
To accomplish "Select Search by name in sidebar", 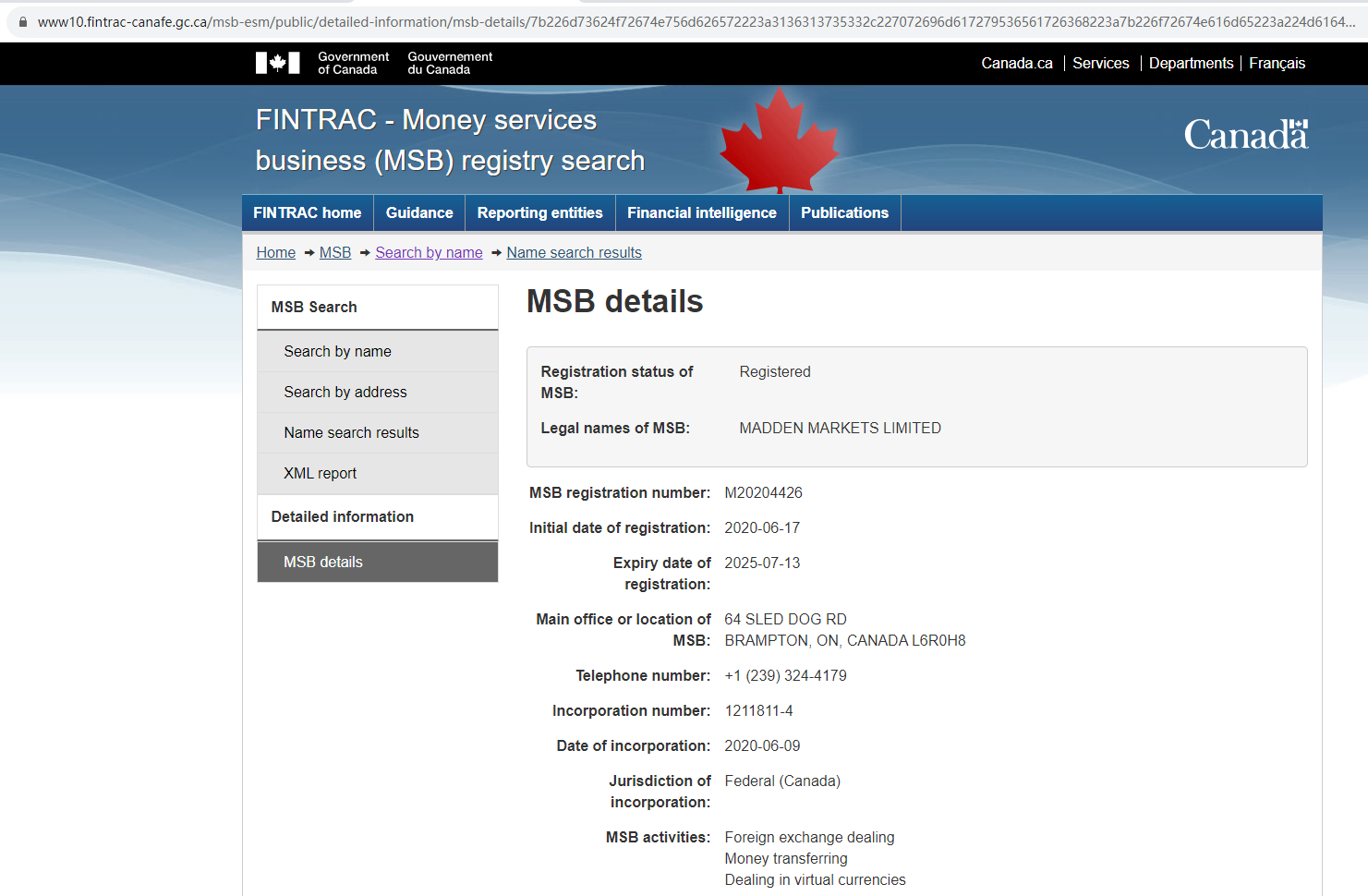I will tap(378, 351).
